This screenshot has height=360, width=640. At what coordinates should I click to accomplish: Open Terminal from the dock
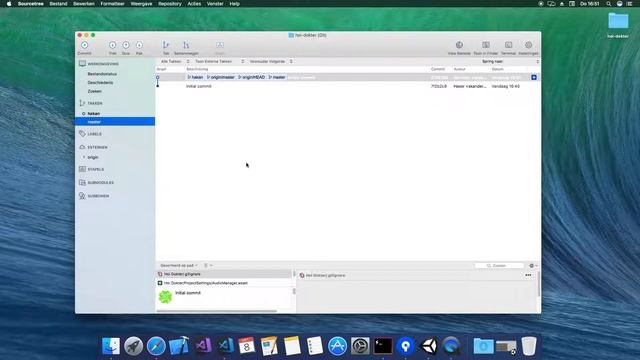[x=383, y=346]
